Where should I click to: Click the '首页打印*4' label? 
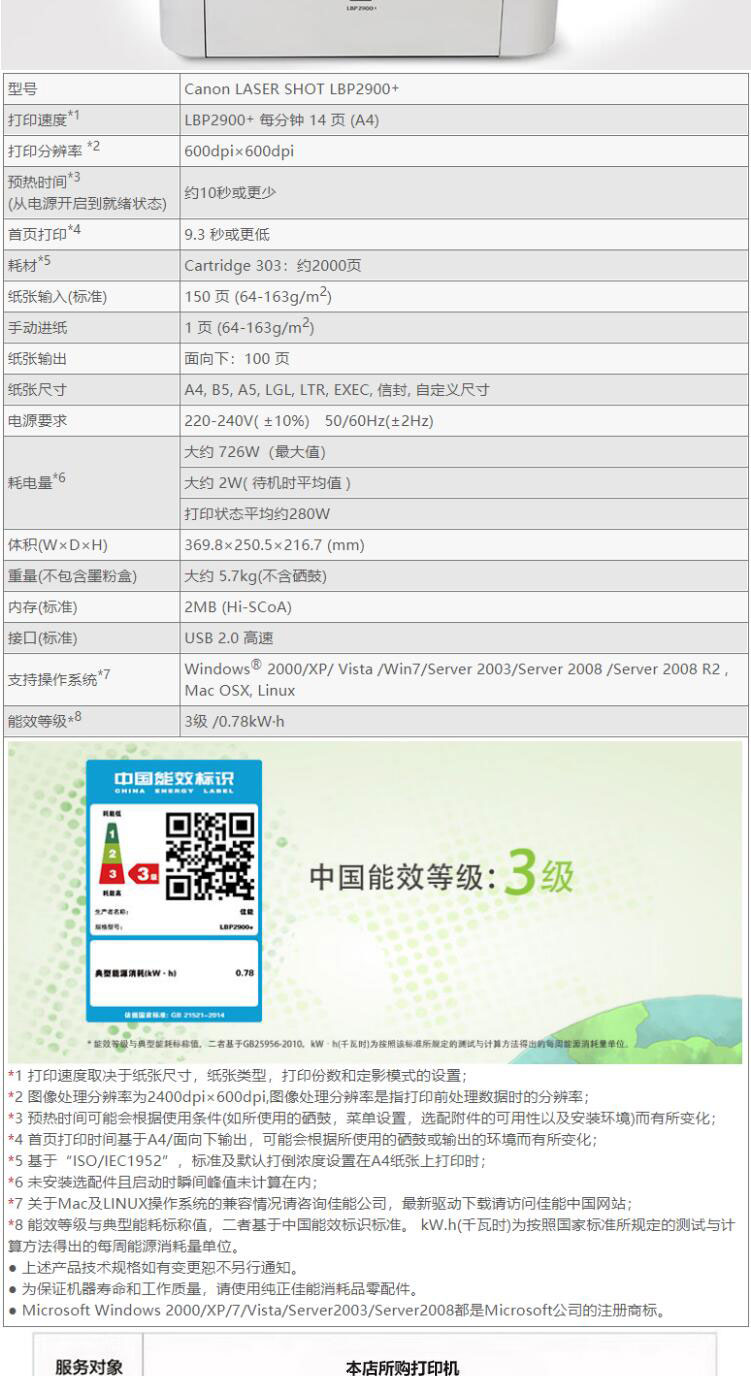pyautogui.click(x=44, y=234)
